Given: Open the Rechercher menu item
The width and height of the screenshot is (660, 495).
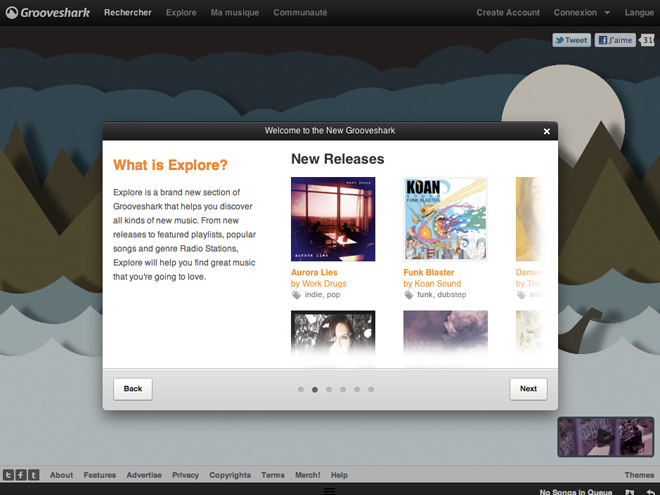Looking at the screenshot, I should point(128,13).
